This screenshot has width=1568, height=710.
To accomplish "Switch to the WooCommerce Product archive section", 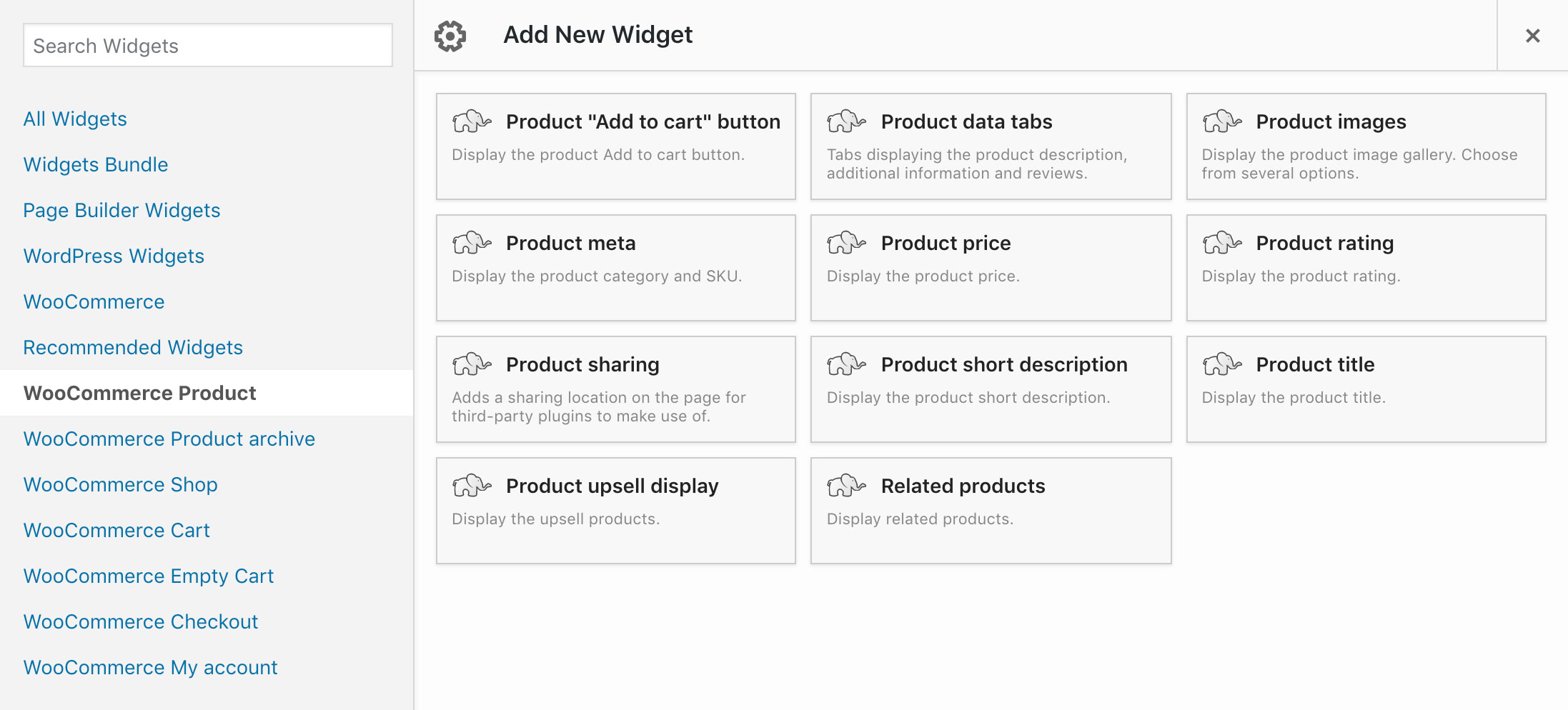I will pos(169,439).
